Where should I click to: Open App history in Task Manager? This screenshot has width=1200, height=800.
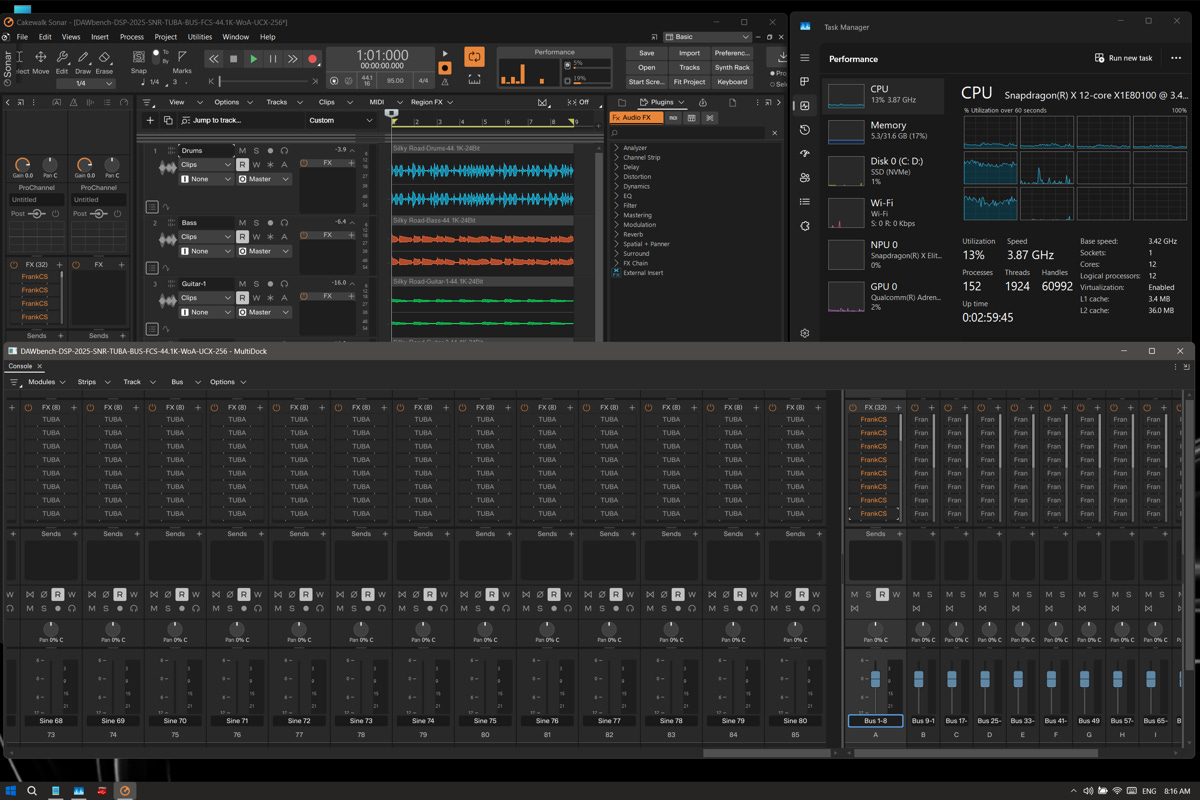pyautogui.click(x=805, y=130)
